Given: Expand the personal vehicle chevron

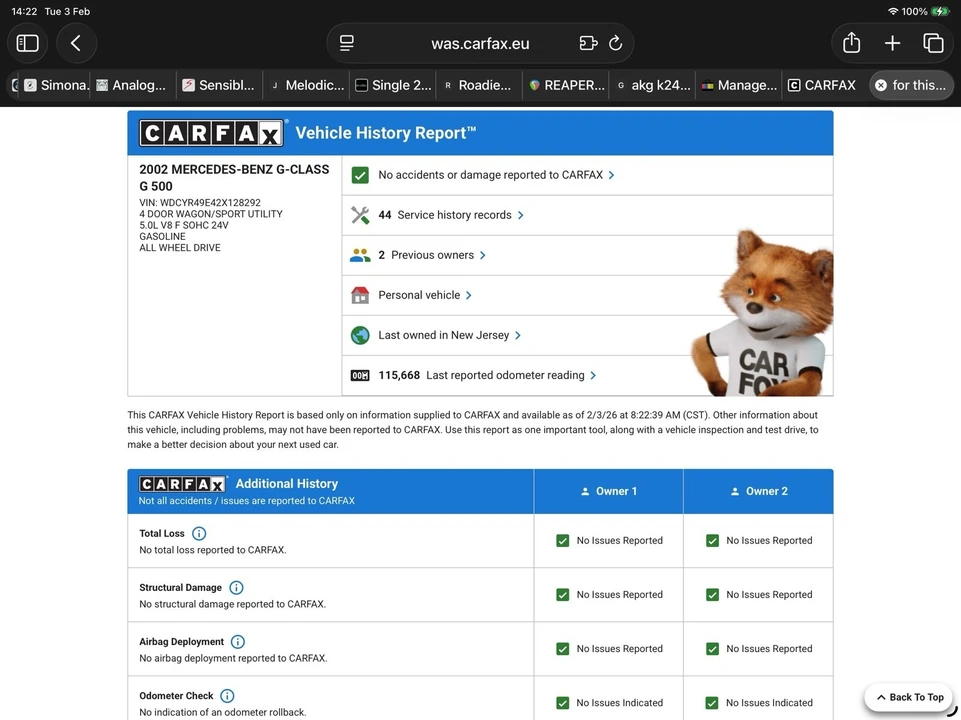Looking at the screenshot, I should [x=468, y=295].
